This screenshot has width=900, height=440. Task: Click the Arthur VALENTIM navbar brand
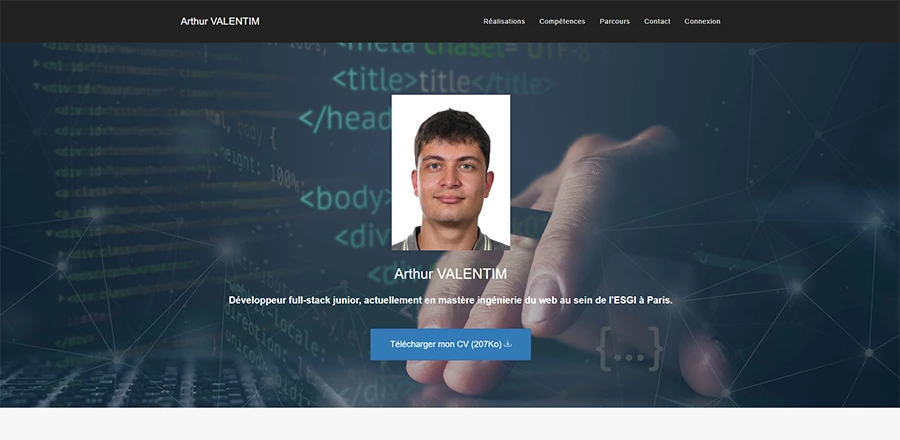coord(219,21)
